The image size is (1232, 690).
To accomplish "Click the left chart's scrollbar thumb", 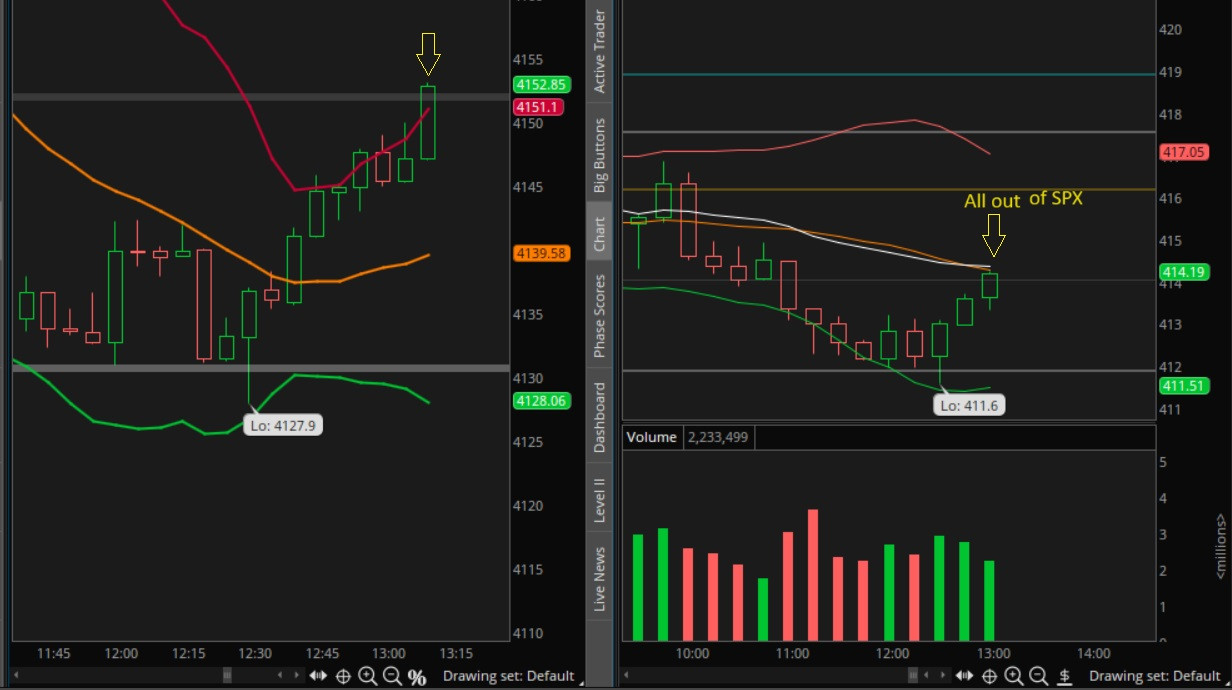I will tap(227, 676).
